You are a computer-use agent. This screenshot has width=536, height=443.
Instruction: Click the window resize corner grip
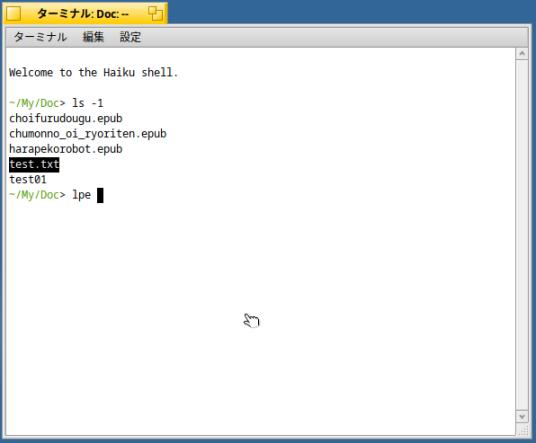[523, 430]
